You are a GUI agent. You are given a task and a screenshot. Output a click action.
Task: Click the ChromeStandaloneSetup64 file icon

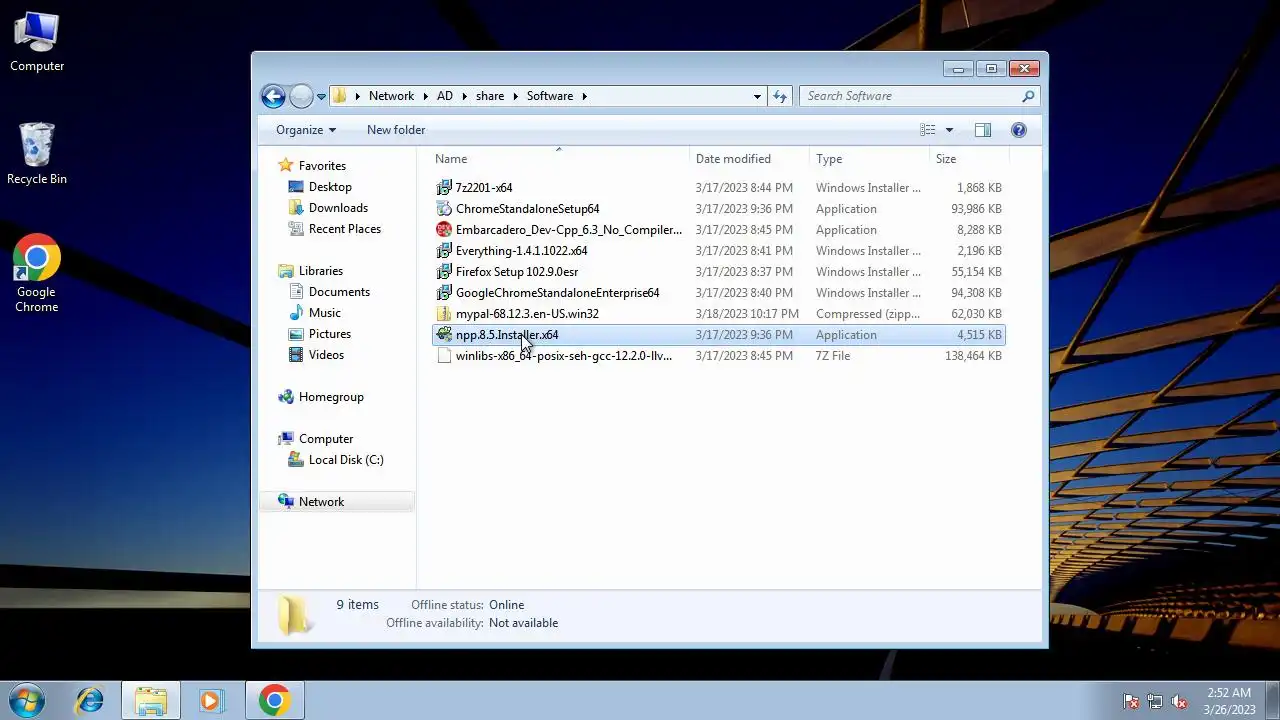[444, 209]
